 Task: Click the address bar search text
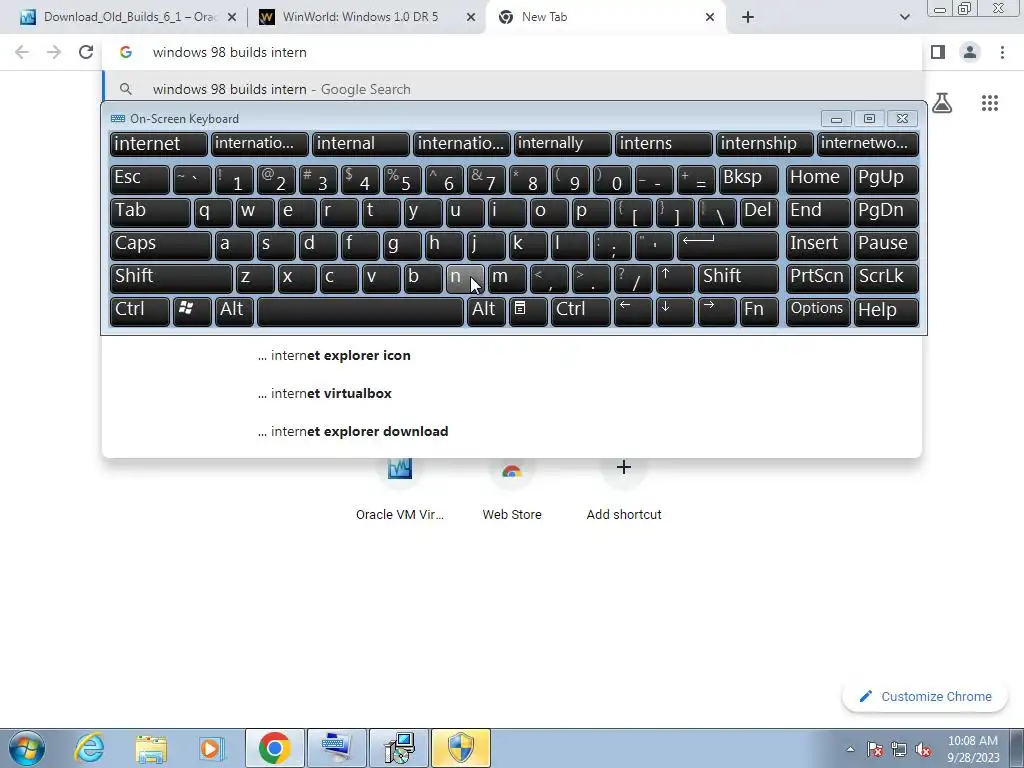click(229, 52)
